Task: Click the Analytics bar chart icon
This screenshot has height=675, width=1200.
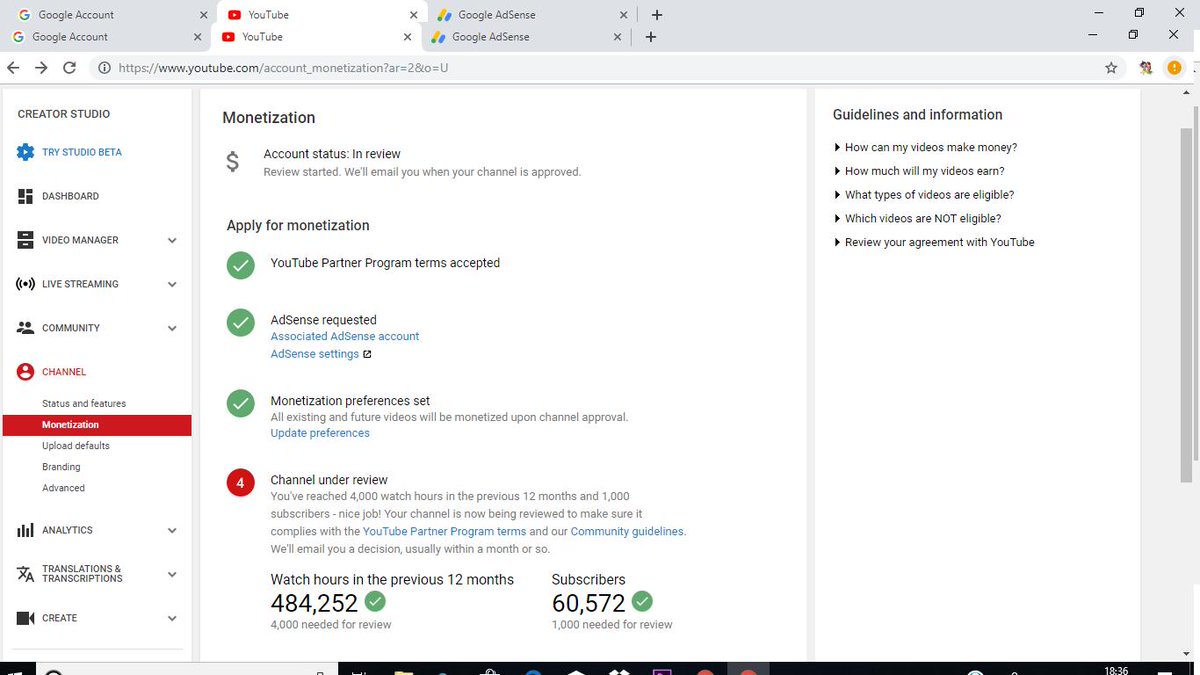Action: point(26,530)
